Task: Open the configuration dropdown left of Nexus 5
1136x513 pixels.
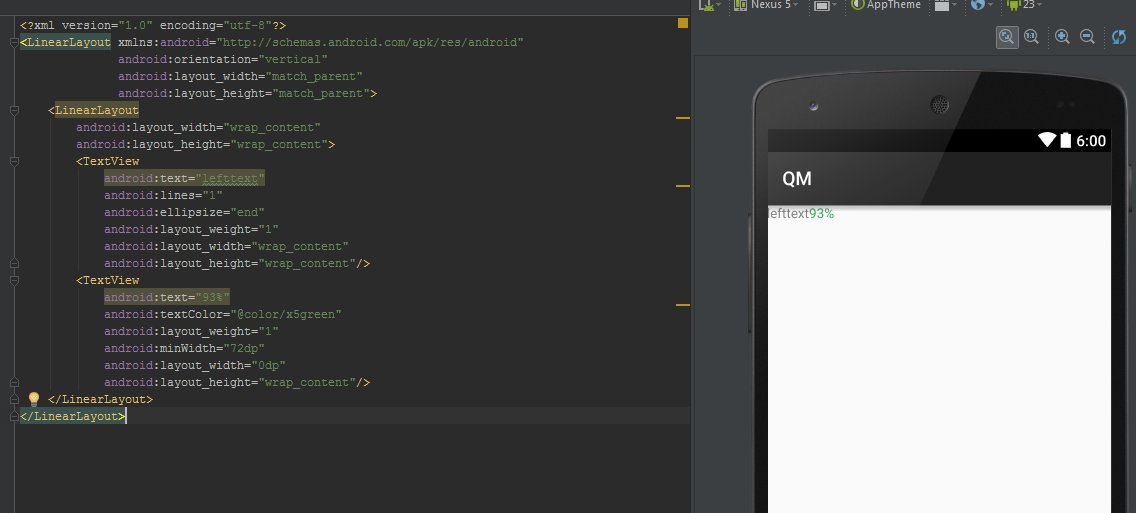Action: (710, 5)
